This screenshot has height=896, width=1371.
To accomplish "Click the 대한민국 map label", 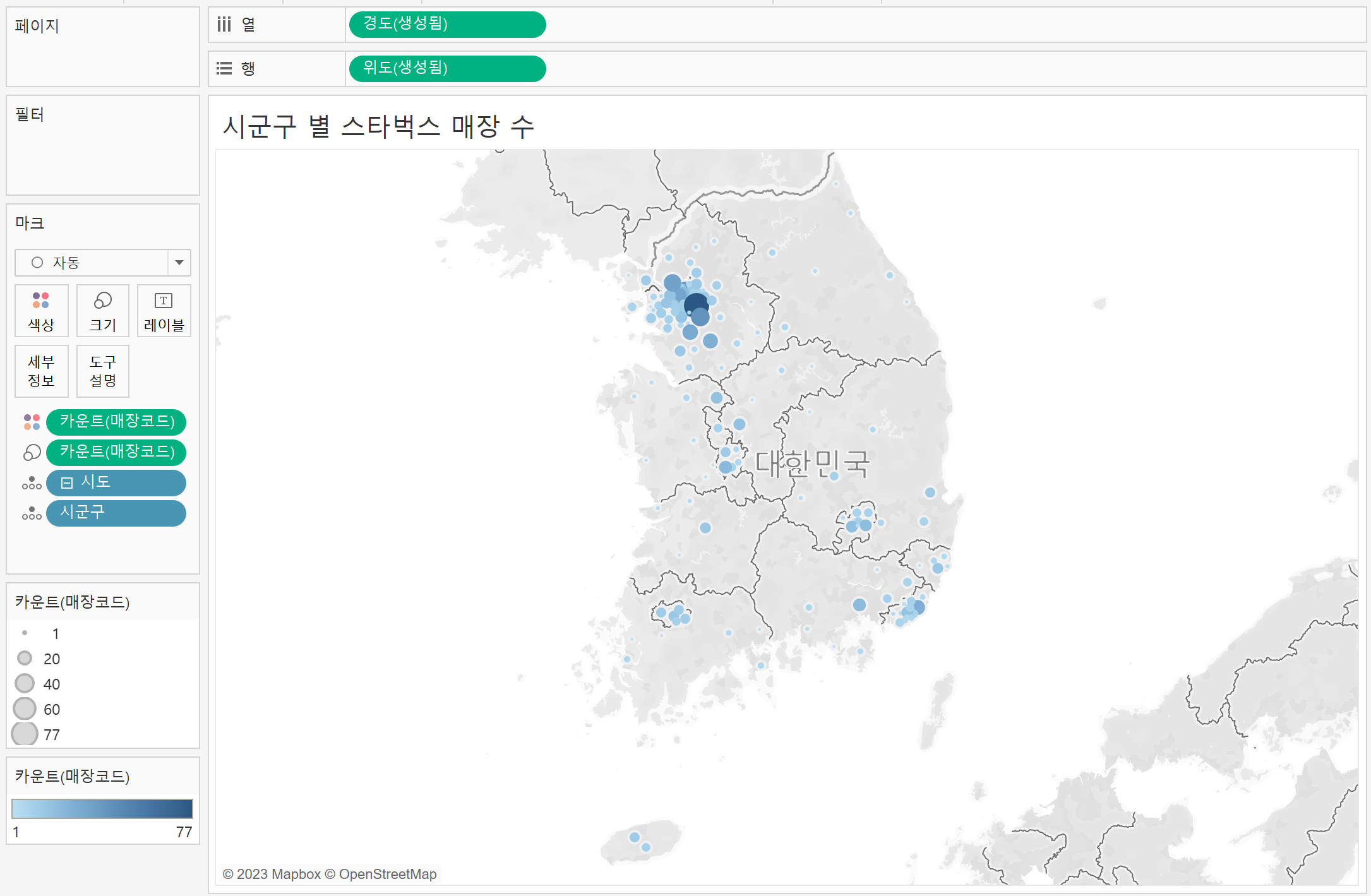I will (812, 463).
